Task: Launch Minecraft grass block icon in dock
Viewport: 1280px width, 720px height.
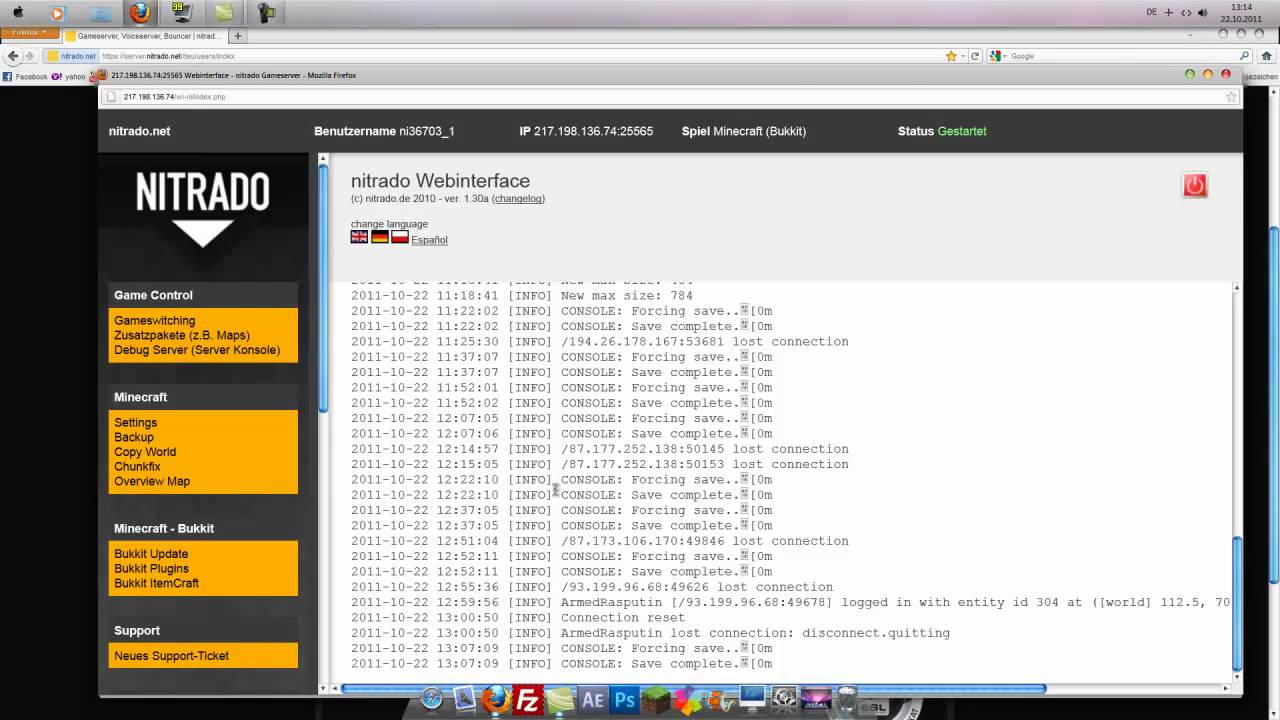Action: (657, 701)
